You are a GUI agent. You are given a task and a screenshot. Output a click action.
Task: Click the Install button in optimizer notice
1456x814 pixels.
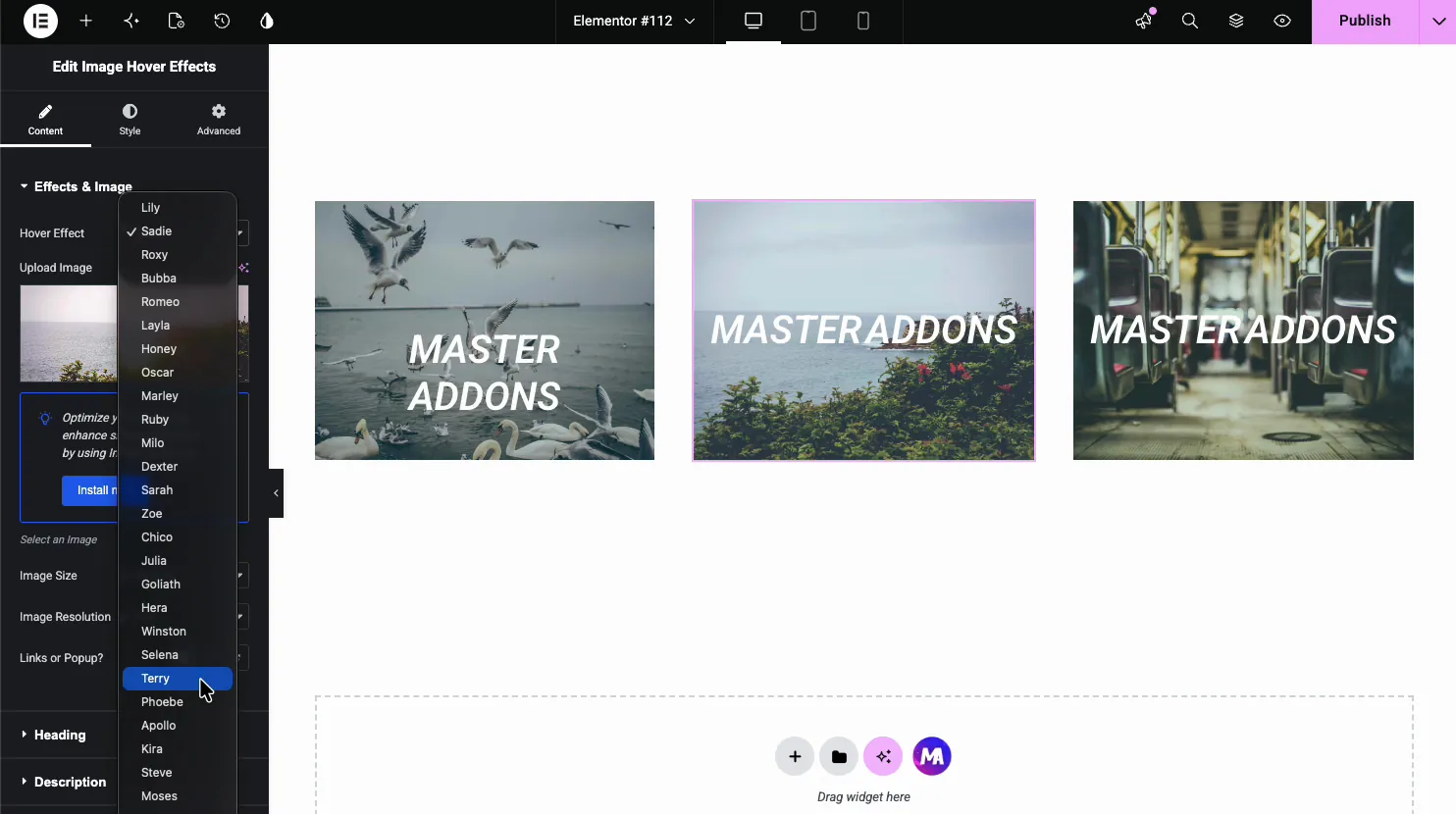[90, 490]
